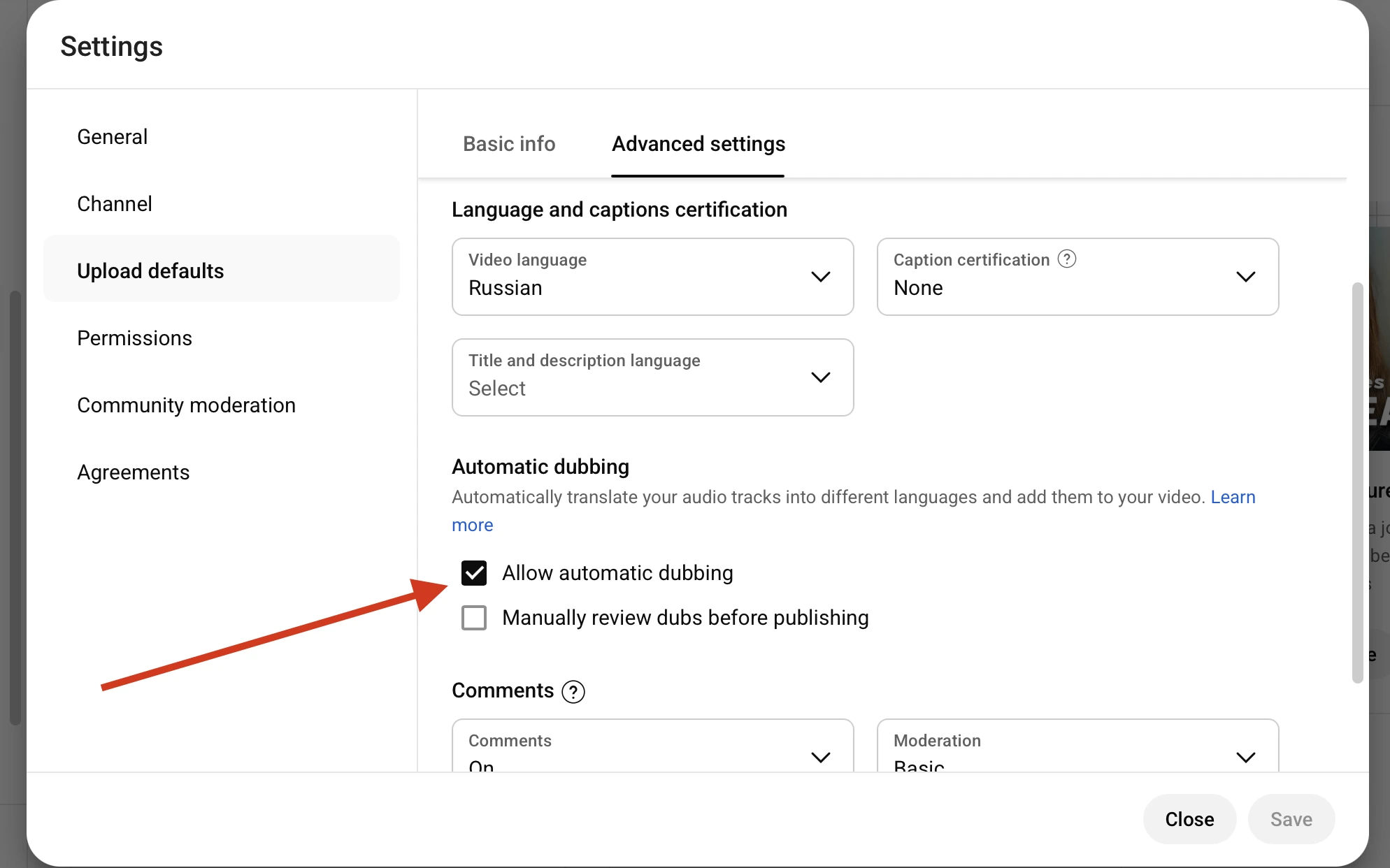This screenshot has width=1390, height=868.
Task: Go to Channel settings
Action: (x=114, y=203)
